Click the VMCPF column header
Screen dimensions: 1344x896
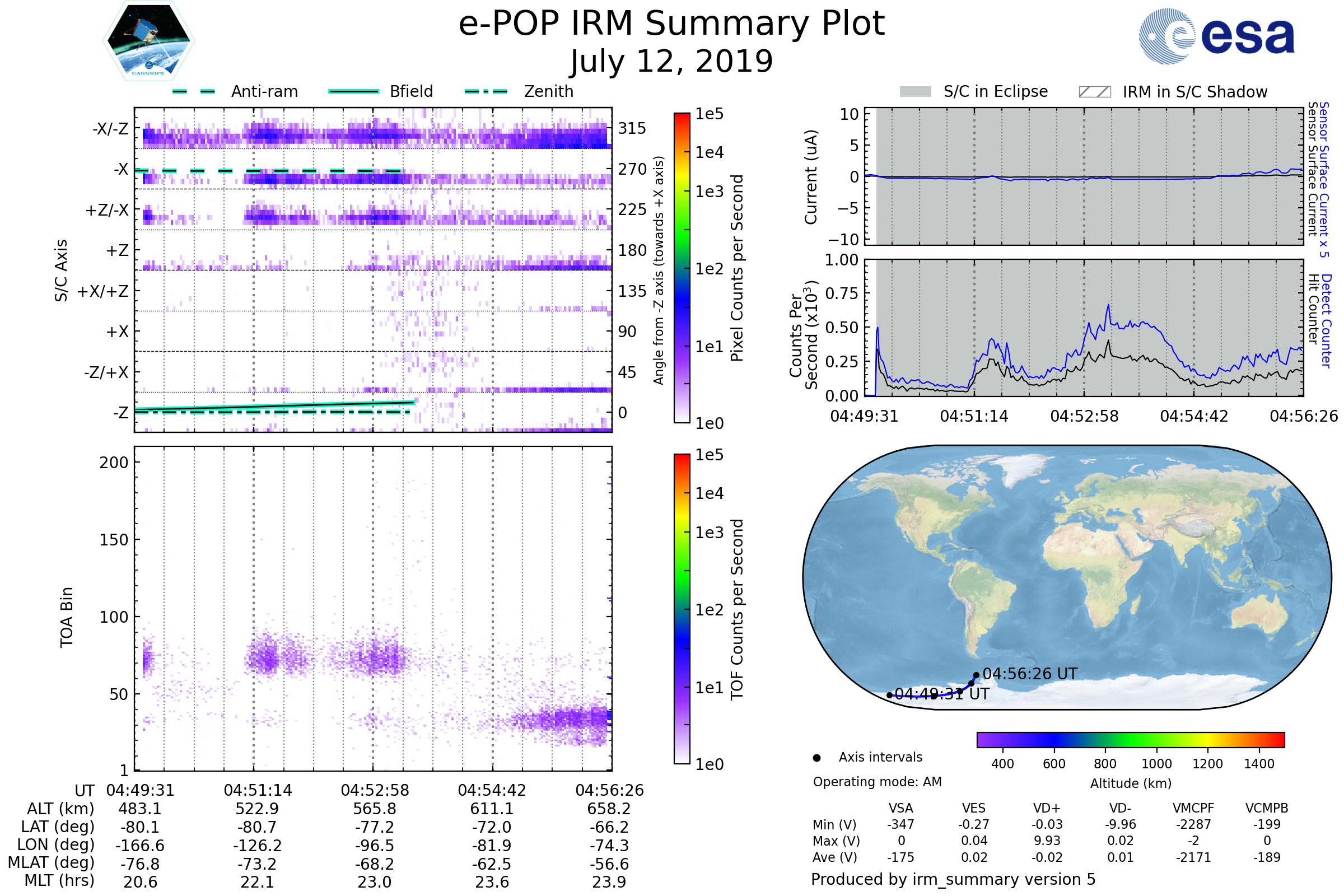(1193, 808)
